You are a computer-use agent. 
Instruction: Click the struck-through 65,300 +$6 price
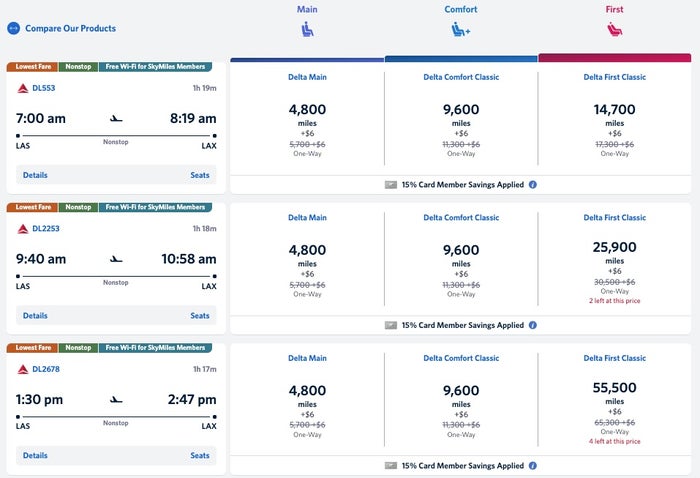(x=614, y=423)
